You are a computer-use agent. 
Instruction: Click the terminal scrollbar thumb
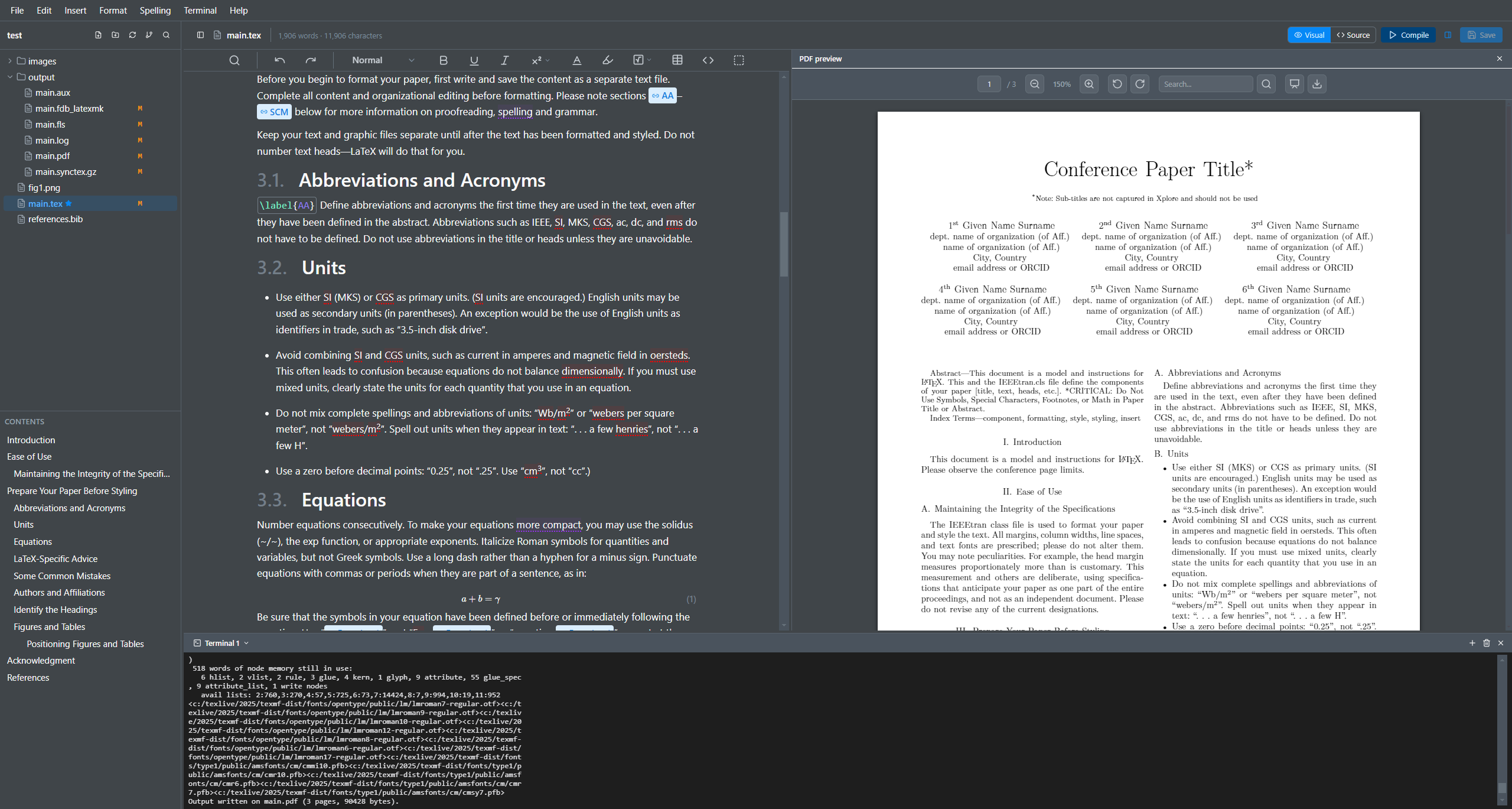[1501, 788]
